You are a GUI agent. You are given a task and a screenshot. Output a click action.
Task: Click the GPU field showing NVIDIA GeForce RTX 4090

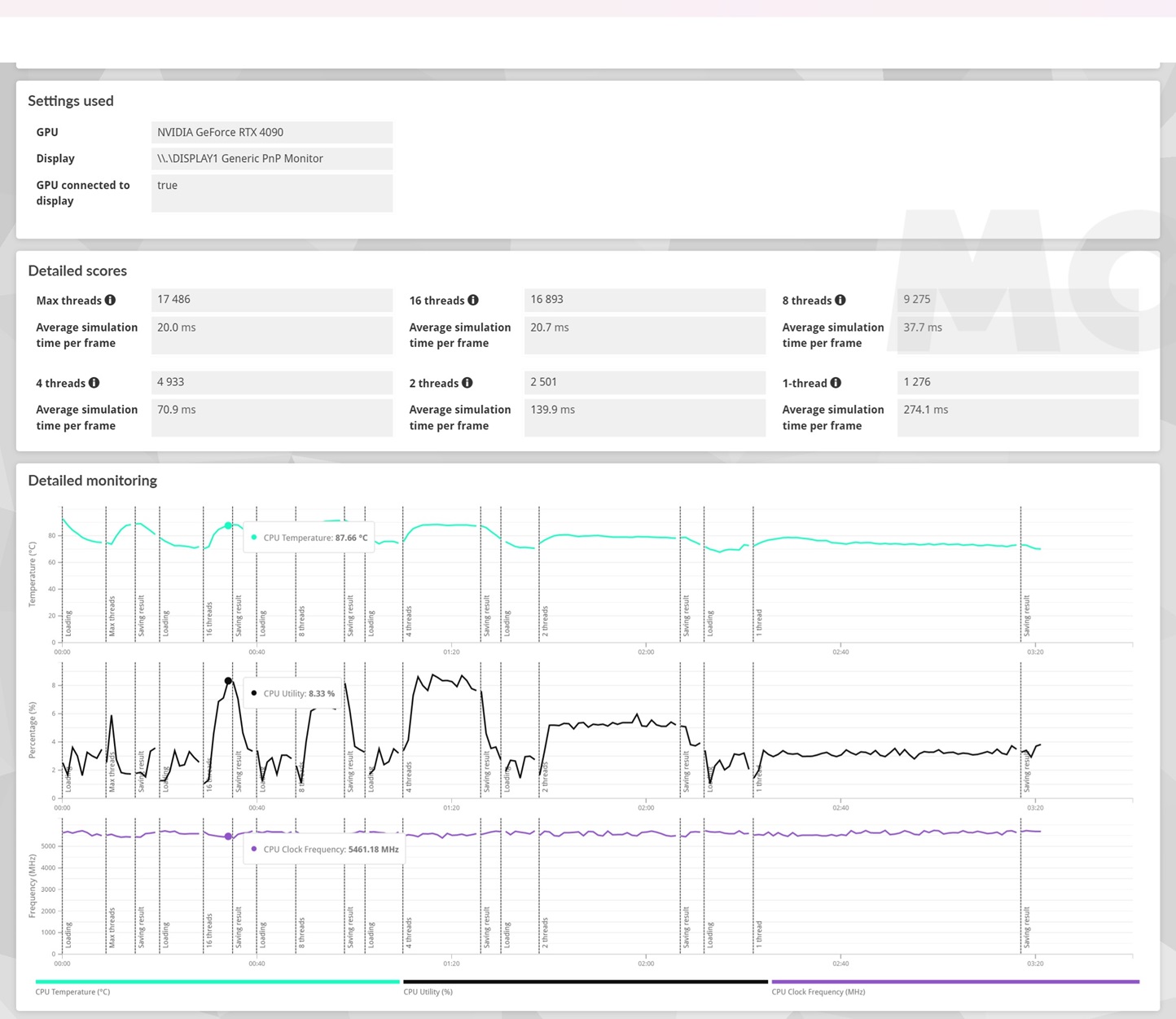(x=271, y=132)
